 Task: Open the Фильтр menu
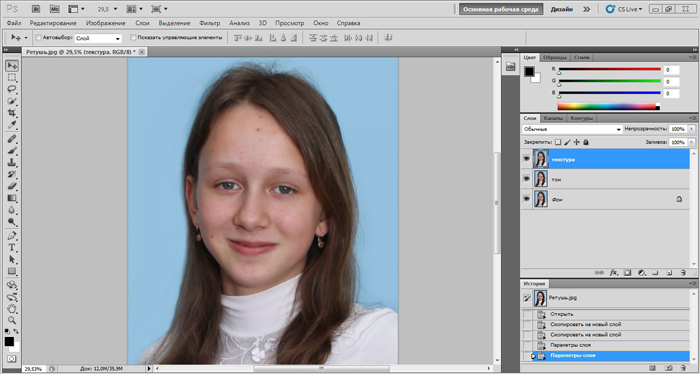tap(210, 23)
